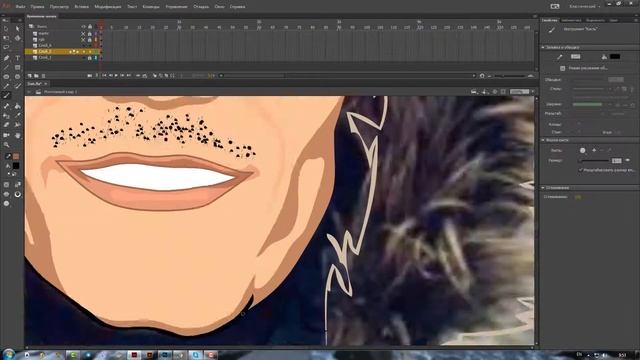Viewport: 640px width, 360px height.
Task: Collapse the brush shape section
Action: 543,140
